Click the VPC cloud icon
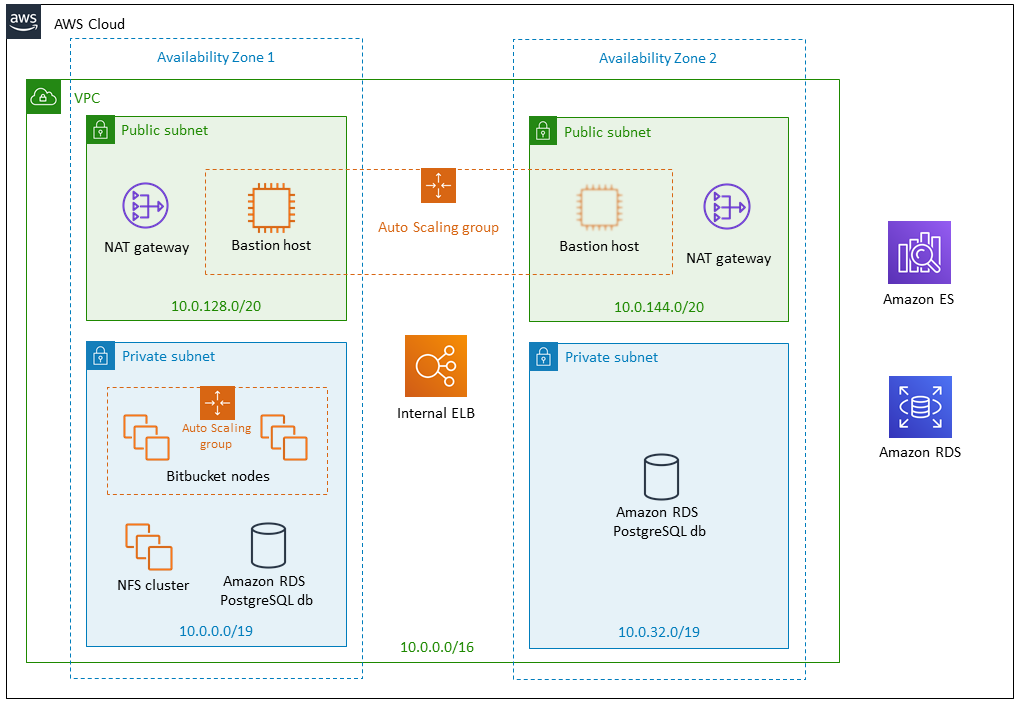The width and height of the screenshot is (1022, 706). pyautogui.click(x=43, y=96)
